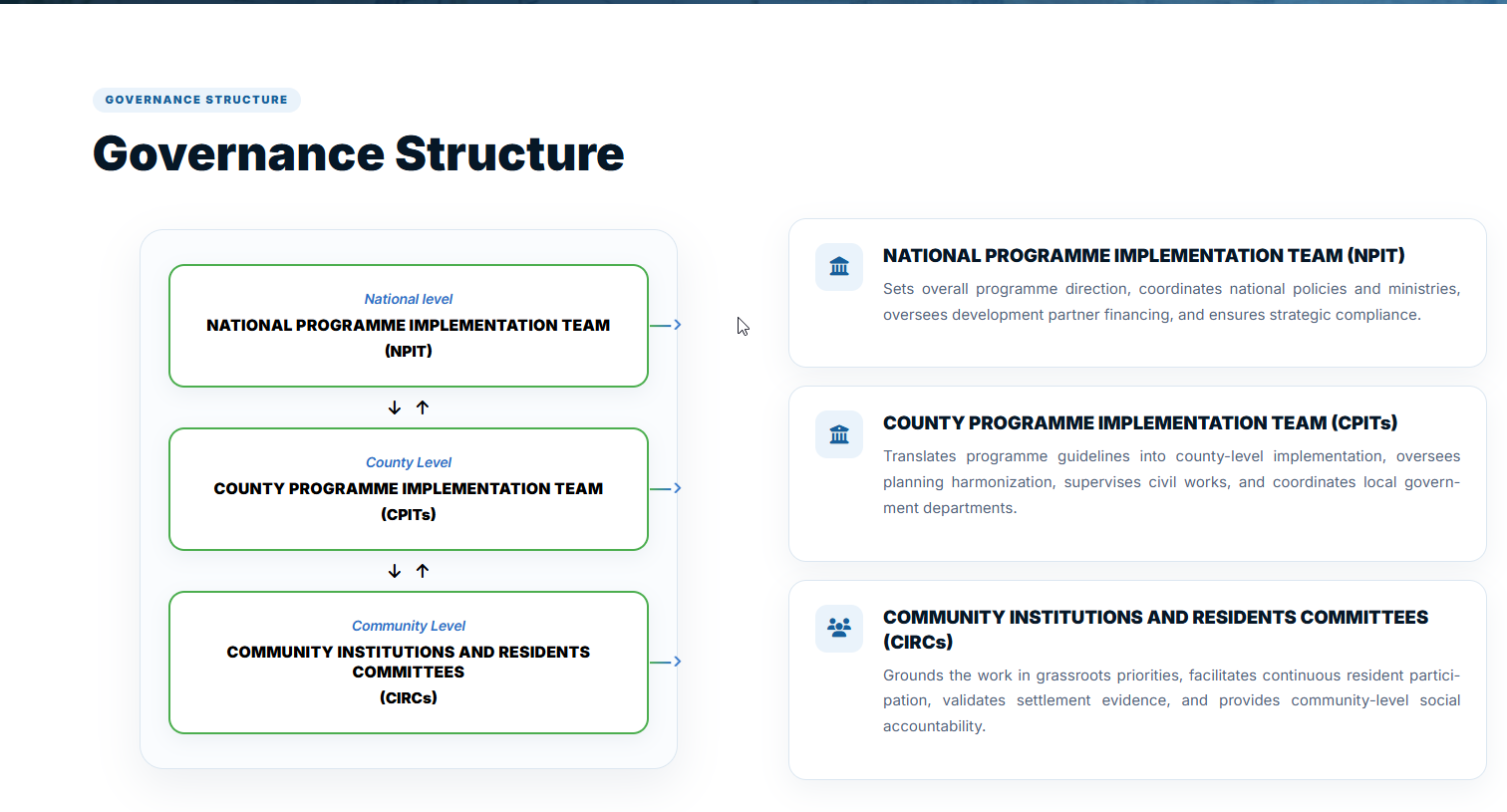Click the '(CIRCs)' abbreviation in the diagram box
This screenshot has height=812, width=1507.
pyautogui.click(x=409, y=697)
